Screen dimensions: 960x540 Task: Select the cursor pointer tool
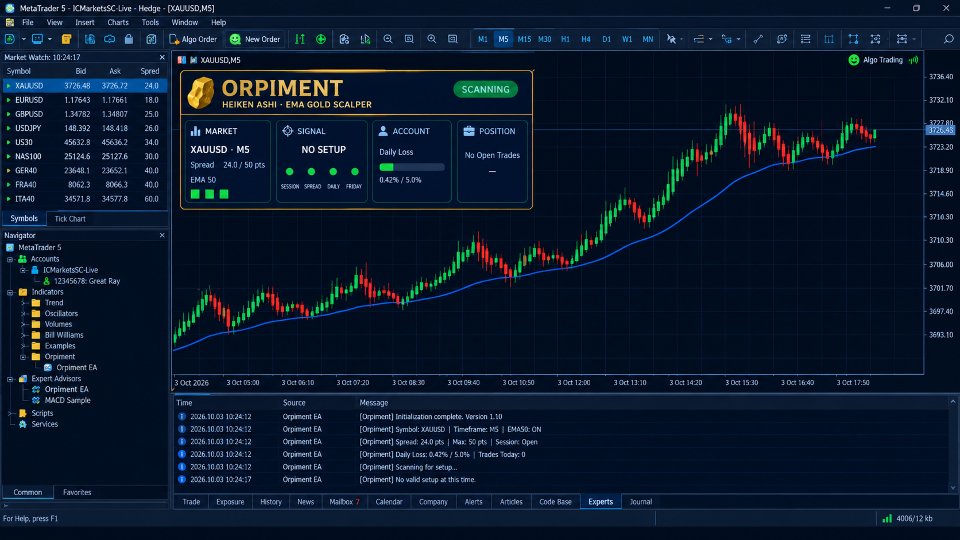coord(671,39)
